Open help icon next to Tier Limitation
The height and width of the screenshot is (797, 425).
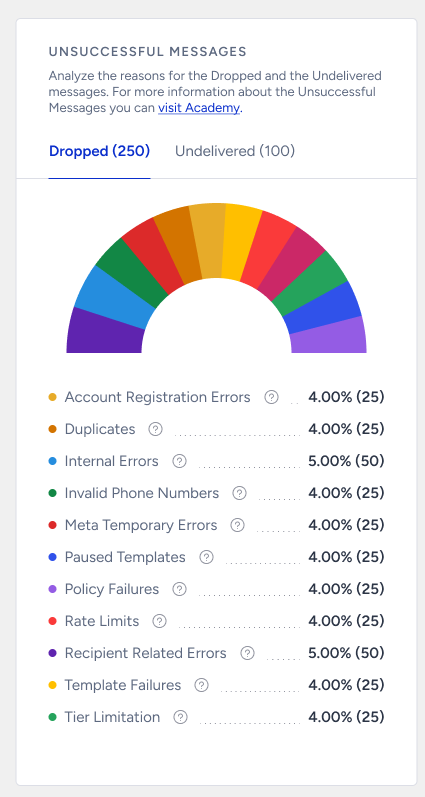pyautogui.click(x=180, y=717)
